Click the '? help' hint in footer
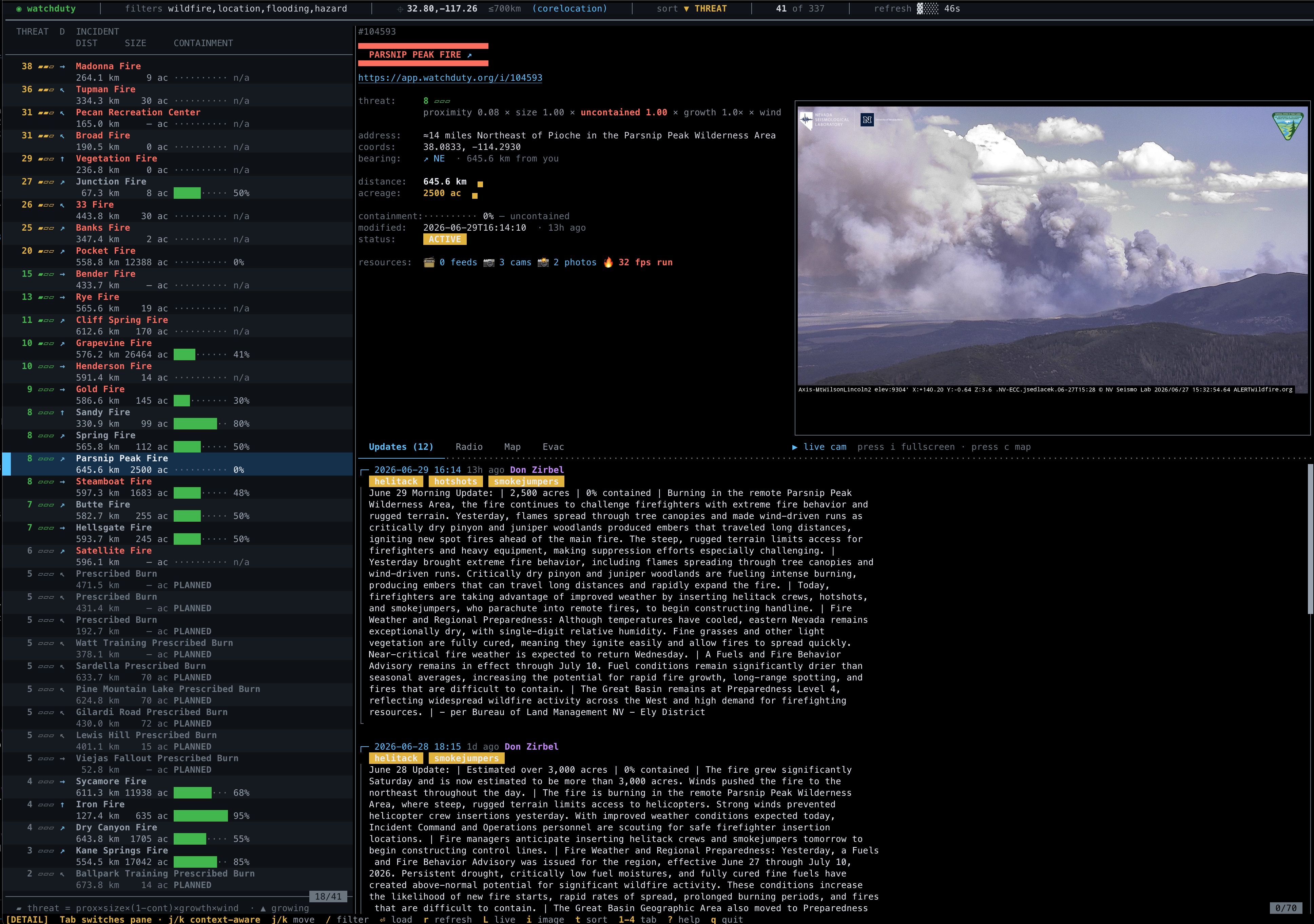The width and height of the screenshot is (1314, 924). 683,919
